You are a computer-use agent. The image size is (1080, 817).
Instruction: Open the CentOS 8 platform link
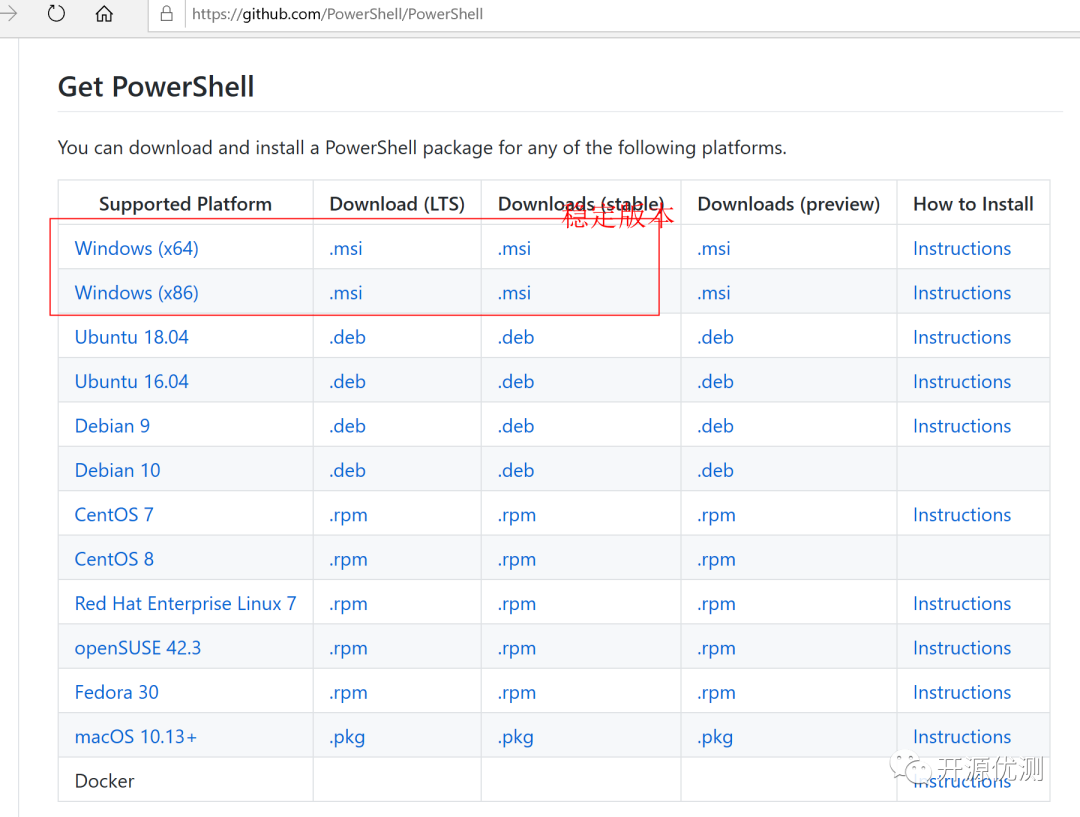click(x=114, y=559)
